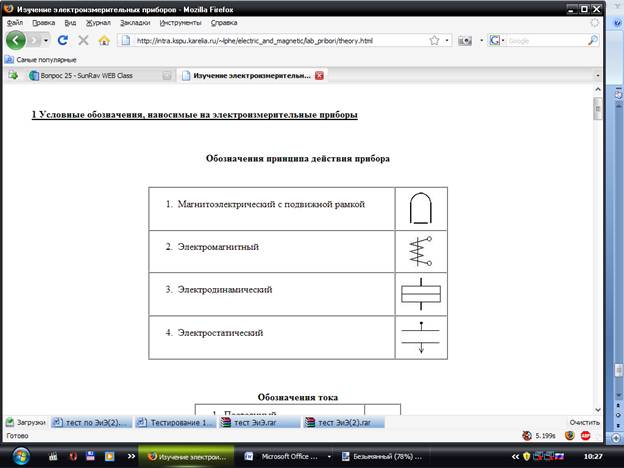Click the magnetoelectric moving-coil symbol image
This screenshot has height=468, width=624.
(421, 209)
